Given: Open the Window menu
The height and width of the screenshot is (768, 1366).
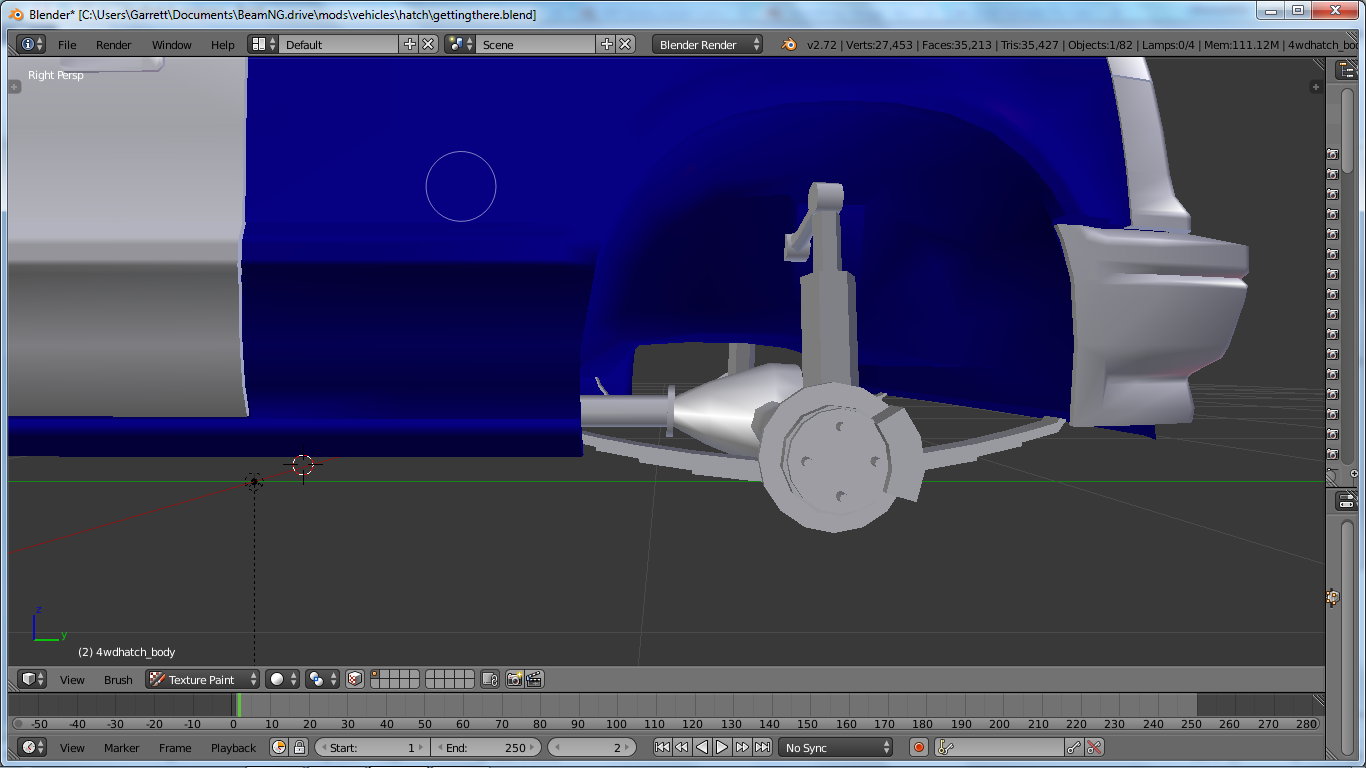Looking at the screenshot, I should coord(172,45).
